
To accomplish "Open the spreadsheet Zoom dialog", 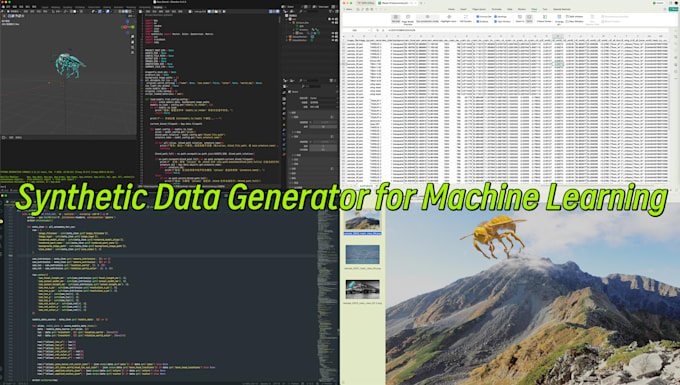I will coord(520,18).
